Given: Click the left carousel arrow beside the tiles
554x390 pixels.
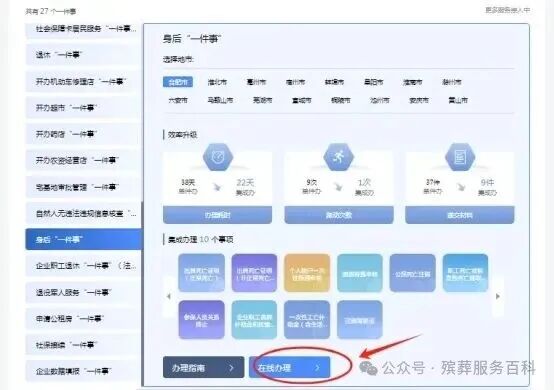Looking at the screenshot, I should click(x=169, y=296).
